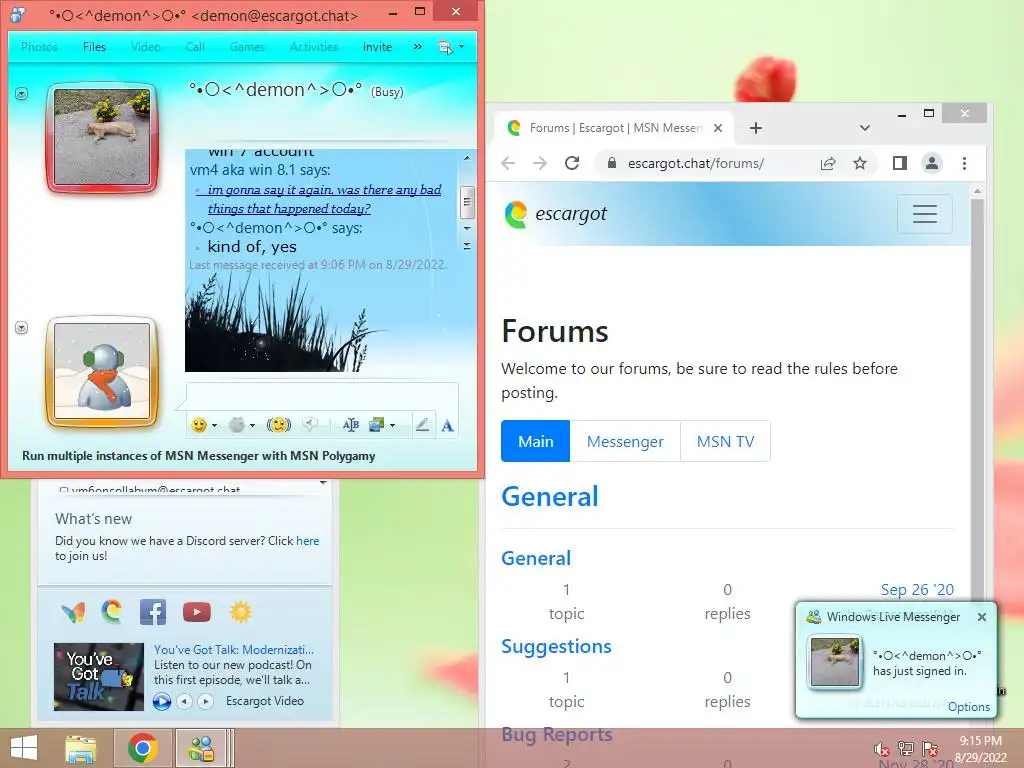Open the emoticon picker in chat toolbar
1024x768 pixels.
point(199,425)
